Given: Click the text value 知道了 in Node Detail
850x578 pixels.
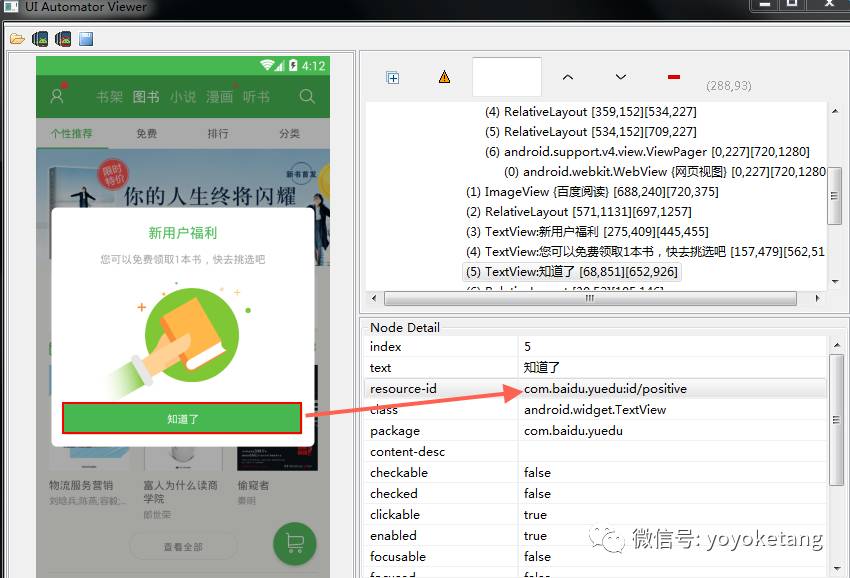Looking at the screenshot, I should [x=542, y=368].
